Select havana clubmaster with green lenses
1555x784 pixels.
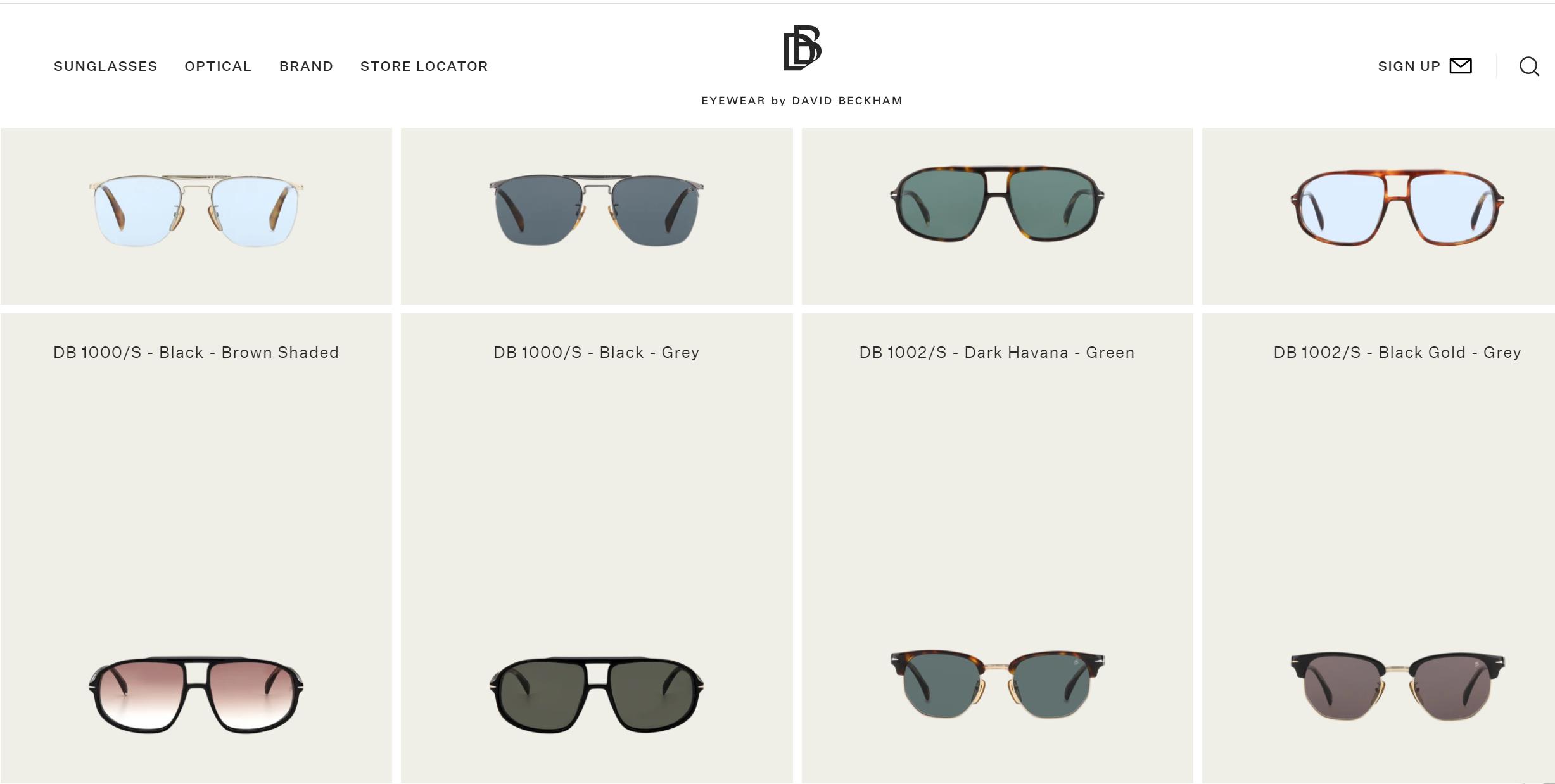coord(997,684)
